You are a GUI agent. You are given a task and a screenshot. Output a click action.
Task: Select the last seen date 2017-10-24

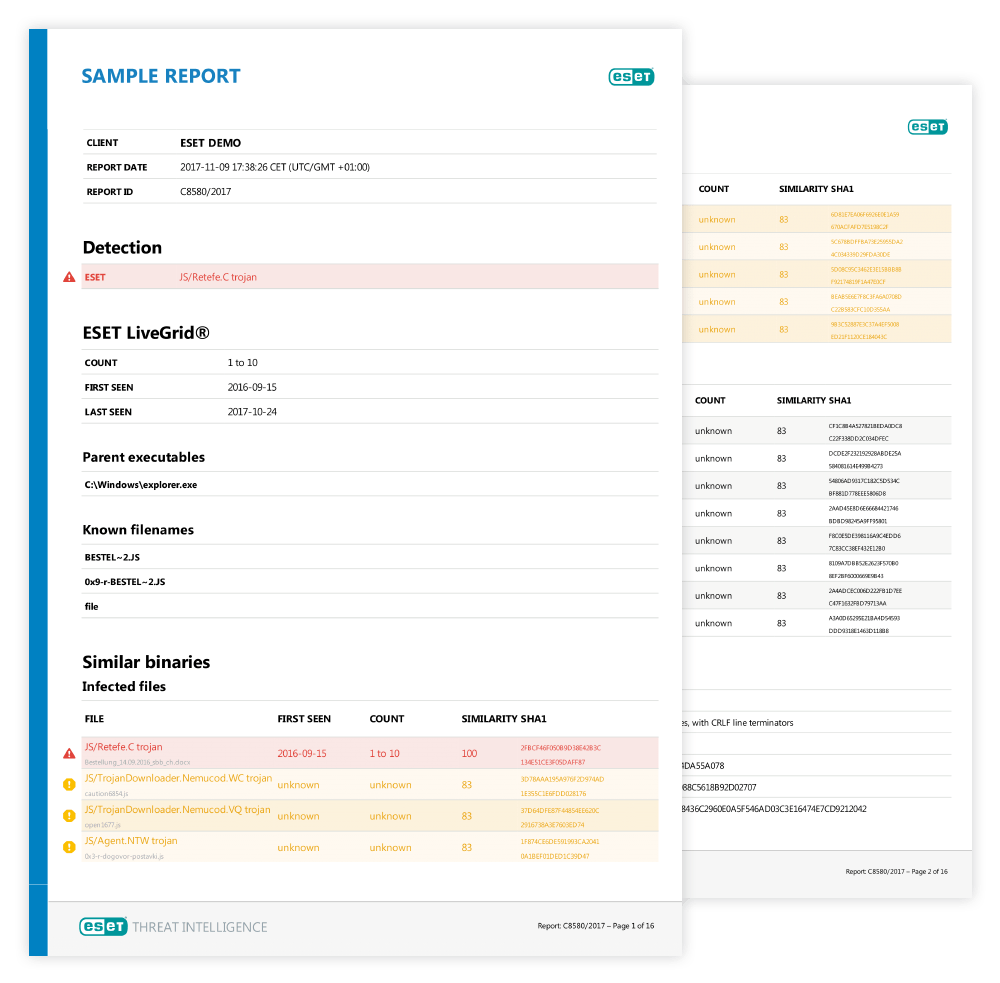(252, 412)
